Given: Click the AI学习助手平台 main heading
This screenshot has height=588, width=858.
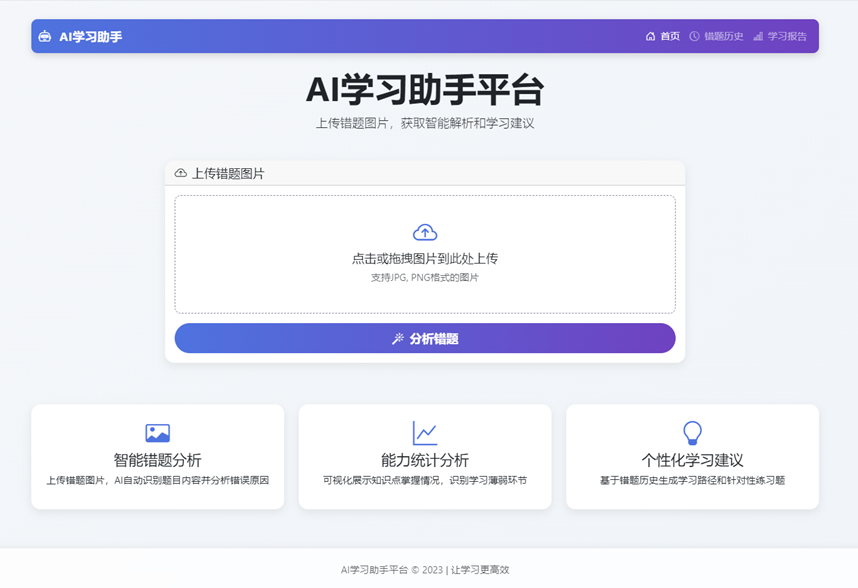Looking at the screenshot, I should (x=425, y=90).
